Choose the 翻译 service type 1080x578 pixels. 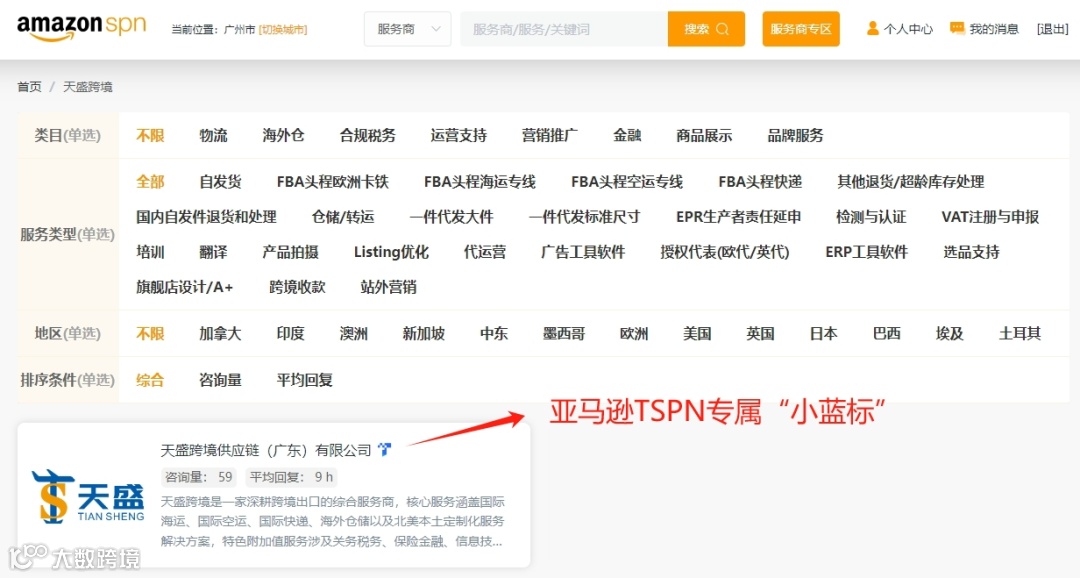click(x=213, y=252)
